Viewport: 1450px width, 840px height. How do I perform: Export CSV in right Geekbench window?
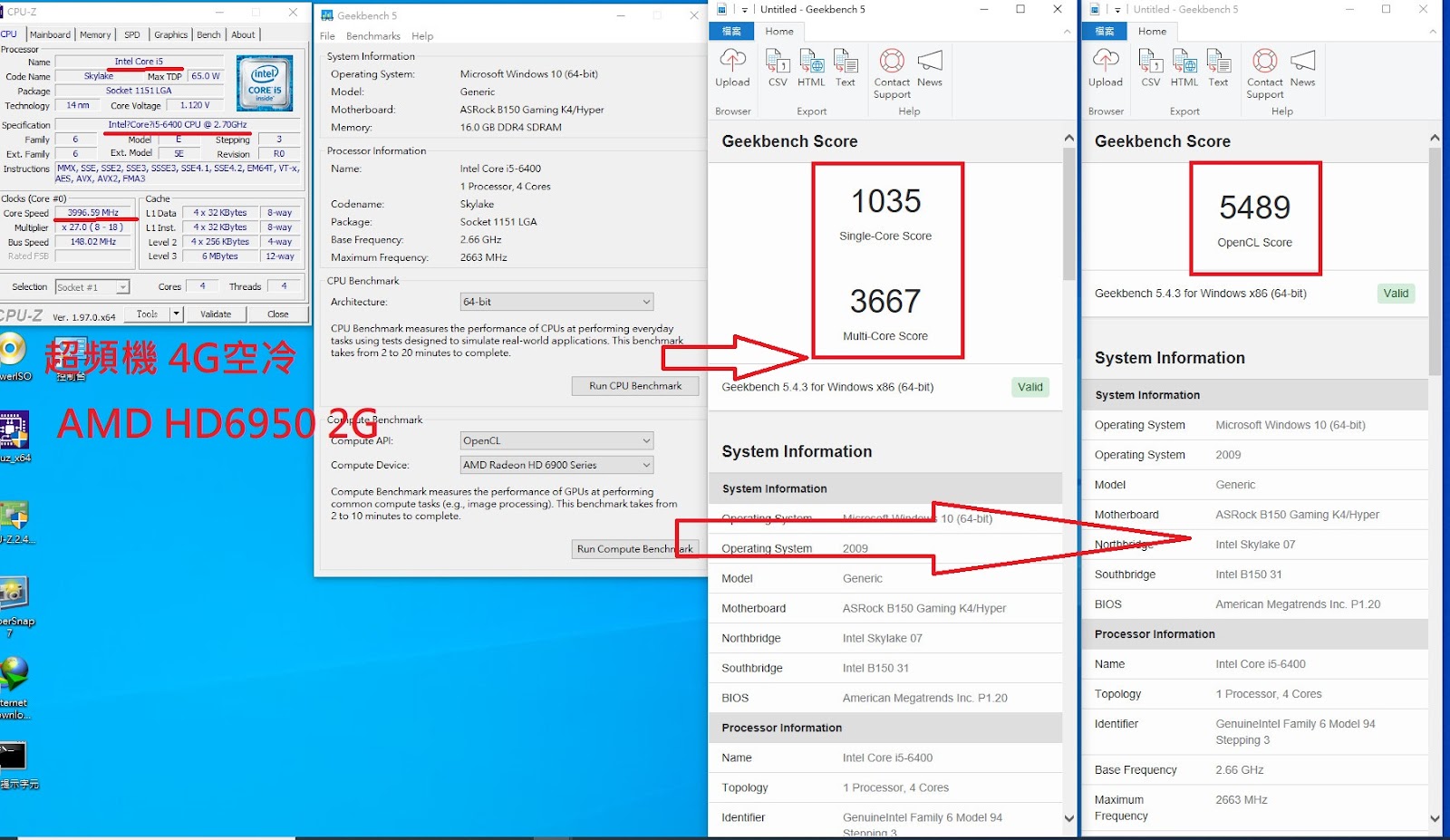click(1151, 61)
